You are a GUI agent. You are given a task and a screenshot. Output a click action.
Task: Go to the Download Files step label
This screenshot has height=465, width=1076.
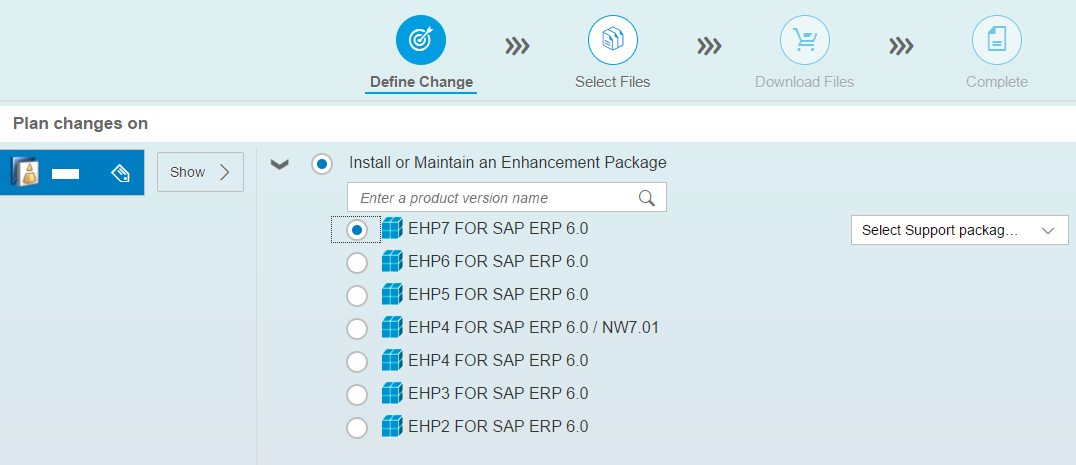tap(805, 82)
